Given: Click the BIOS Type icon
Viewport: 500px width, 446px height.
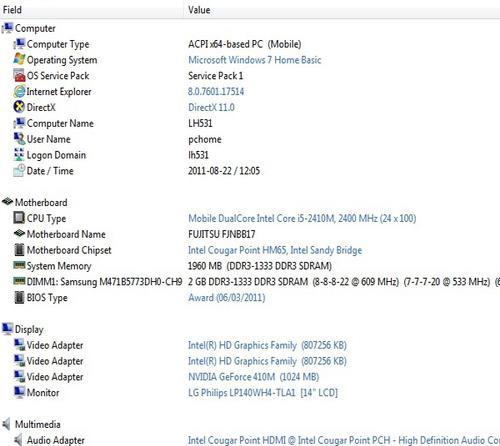Looking at the screenshot, I should coord(19,297).
